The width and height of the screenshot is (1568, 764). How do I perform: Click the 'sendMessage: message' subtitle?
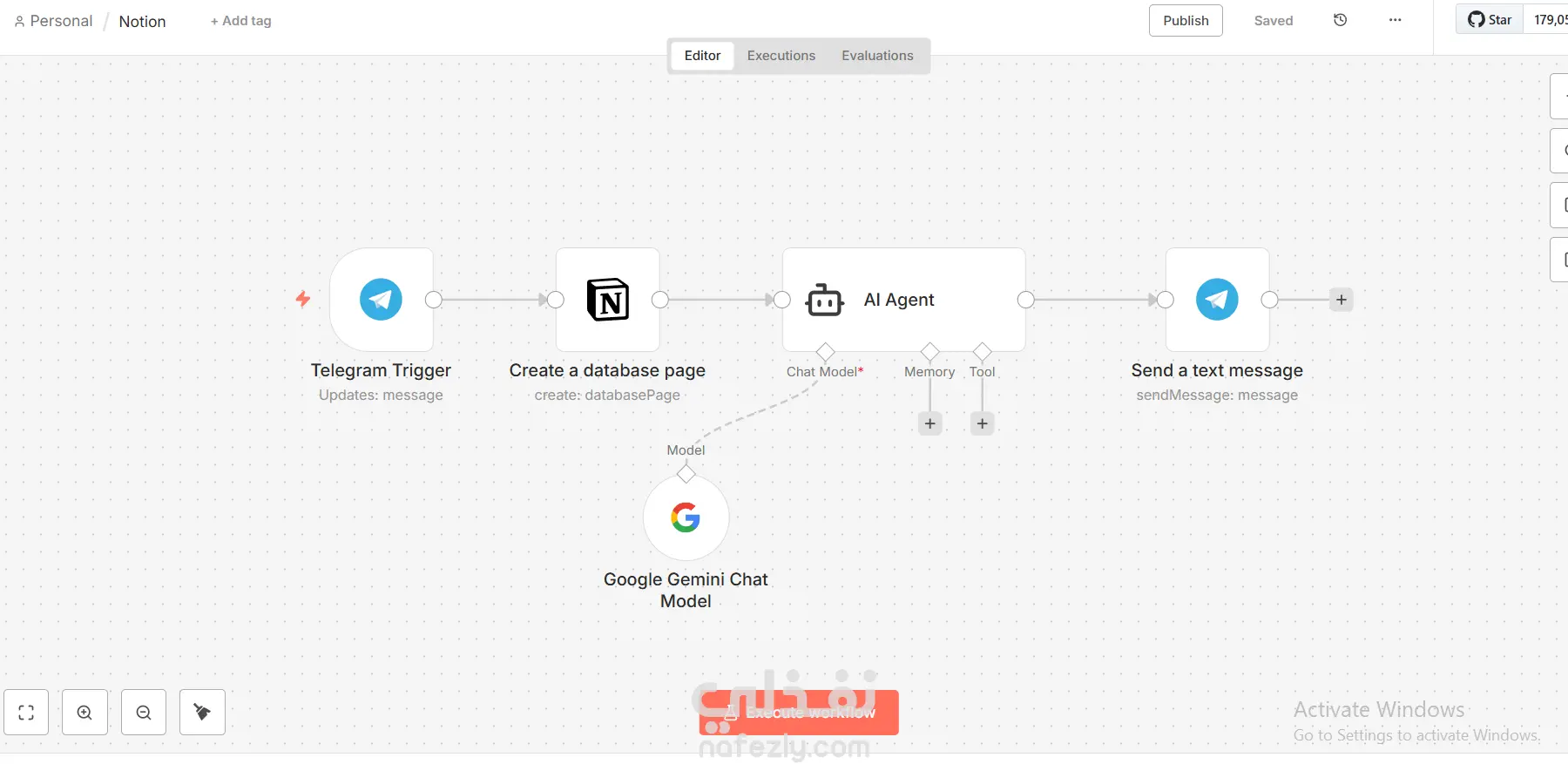point(1217,395)
